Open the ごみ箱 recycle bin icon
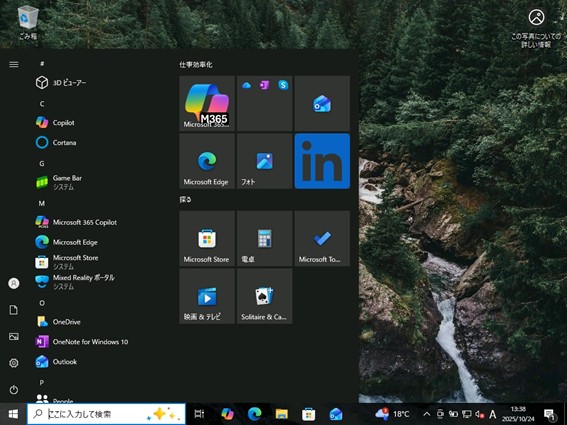 [28, 22]
